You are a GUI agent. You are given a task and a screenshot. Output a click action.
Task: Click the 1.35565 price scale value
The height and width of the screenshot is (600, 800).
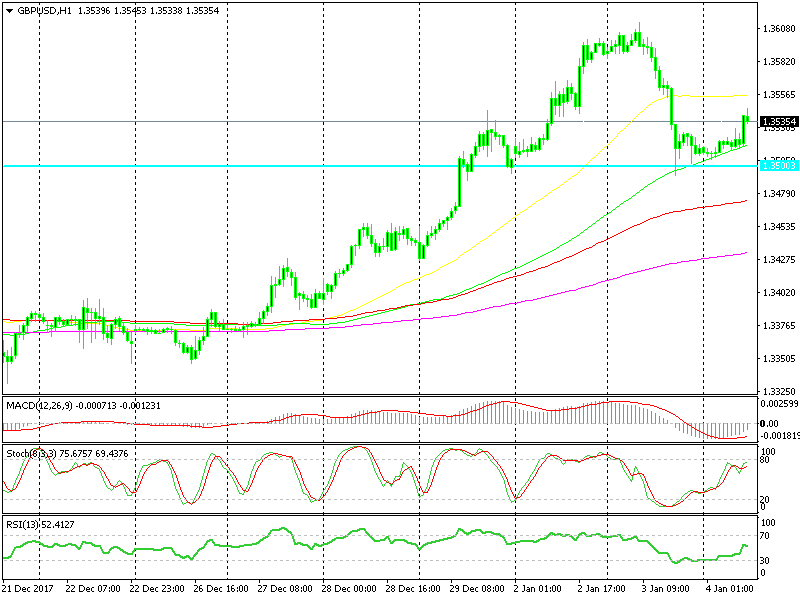(x=779, y=95)
